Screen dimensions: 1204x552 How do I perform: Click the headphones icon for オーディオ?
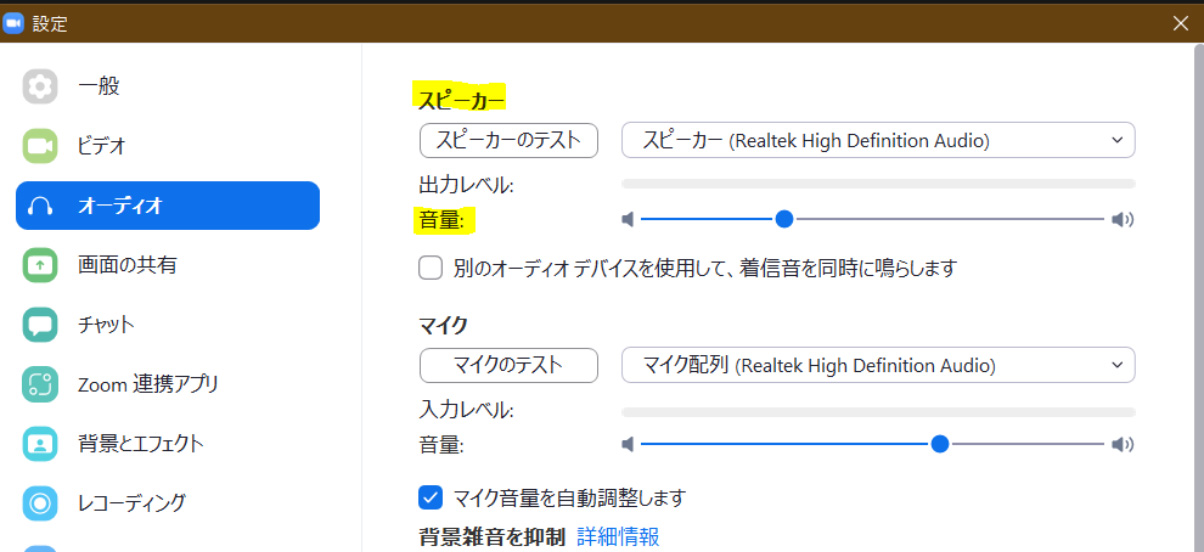[x=40, y=206]
